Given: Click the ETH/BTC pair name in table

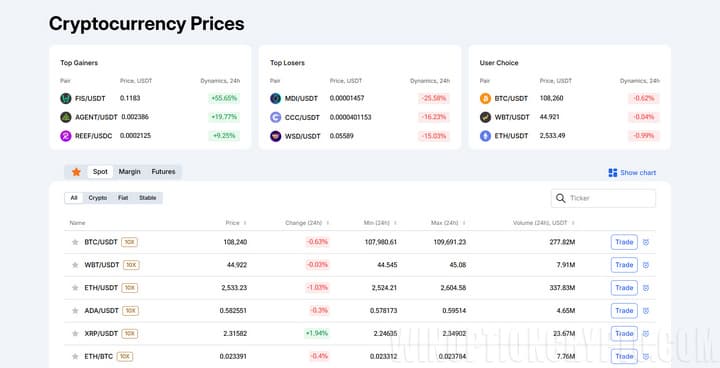Looking at the screenshot, I should pyautogui.click(x=99, y=357).
